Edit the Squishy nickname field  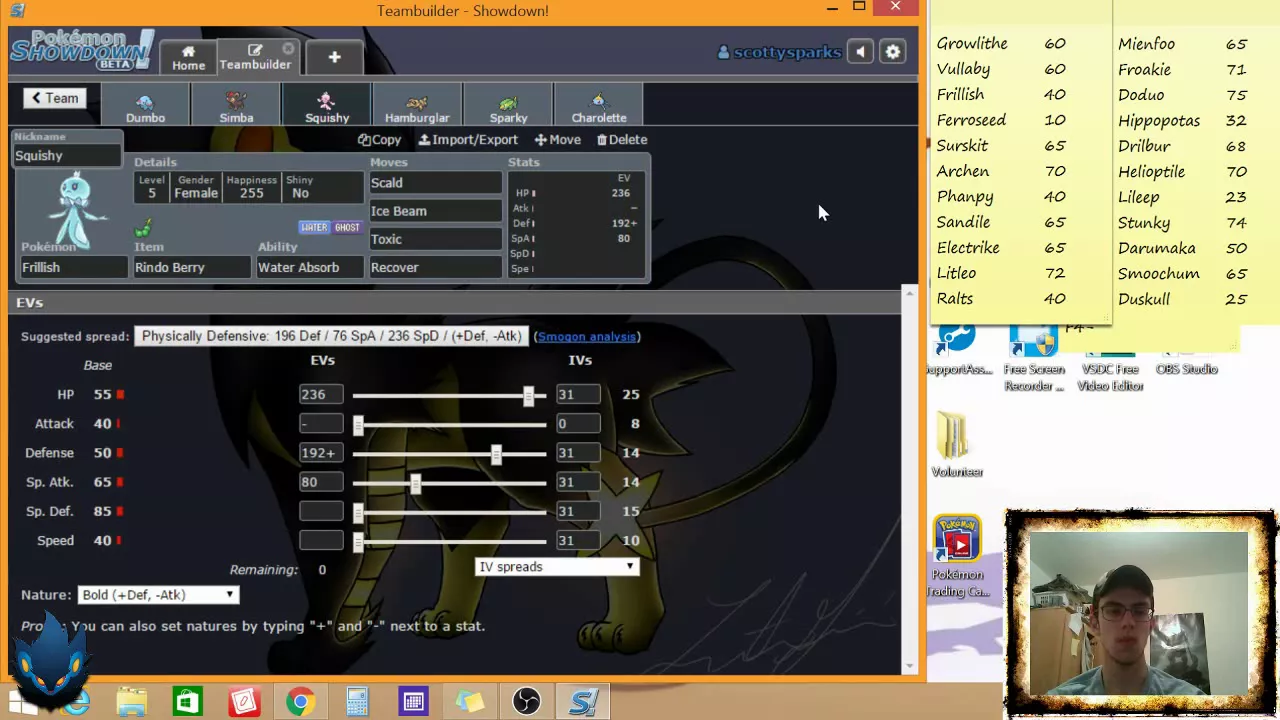66,156
